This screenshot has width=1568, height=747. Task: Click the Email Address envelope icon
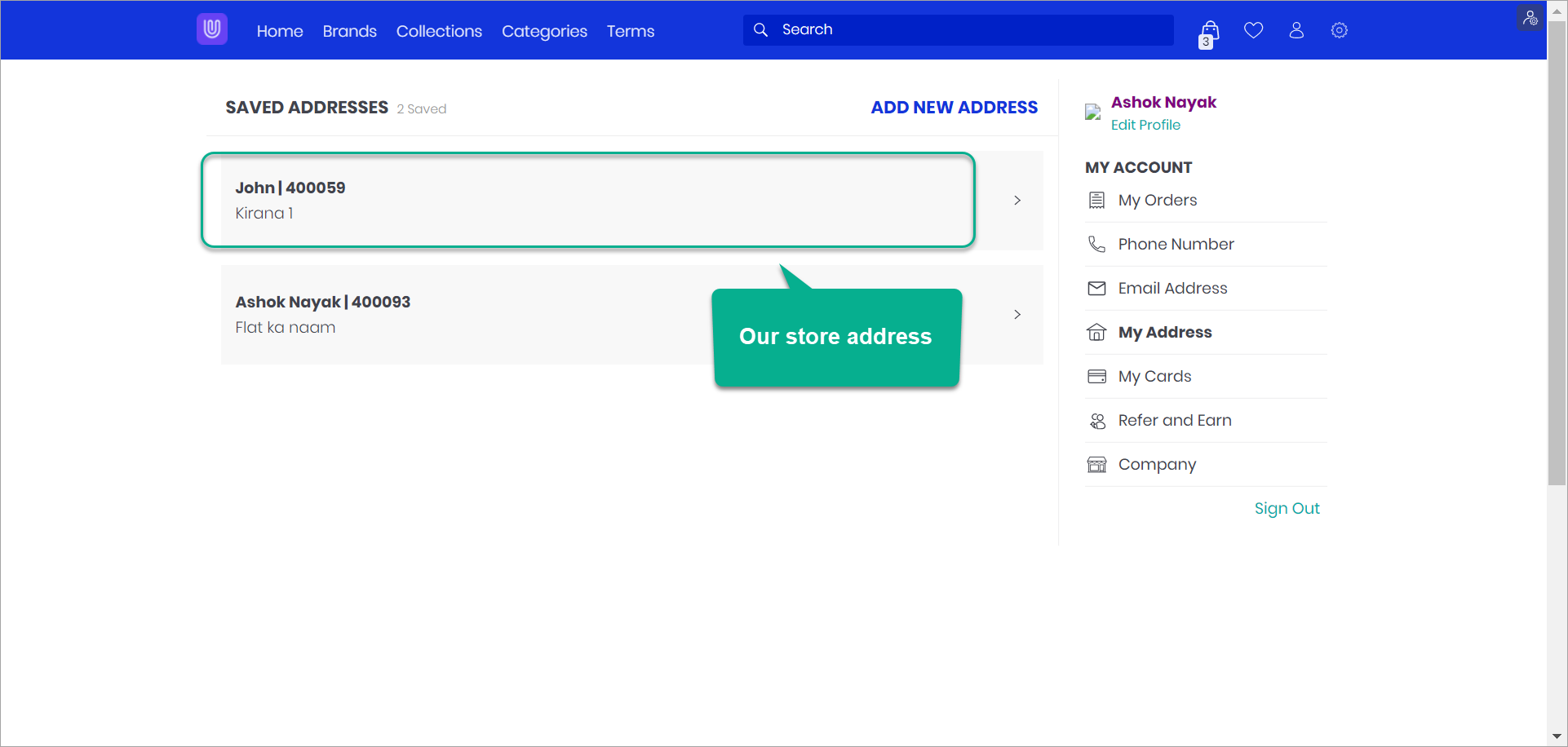click(1096, 288)
